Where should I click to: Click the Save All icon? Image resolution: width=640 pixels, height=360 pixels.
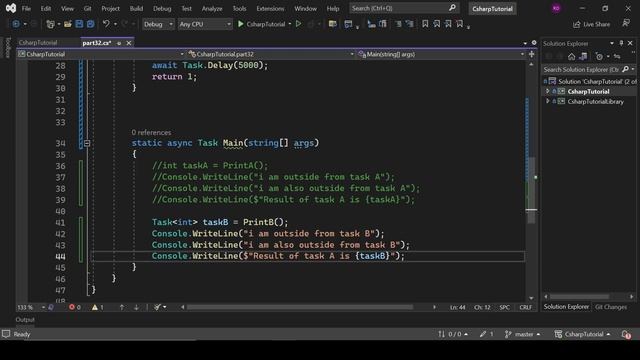click(91, 24)
